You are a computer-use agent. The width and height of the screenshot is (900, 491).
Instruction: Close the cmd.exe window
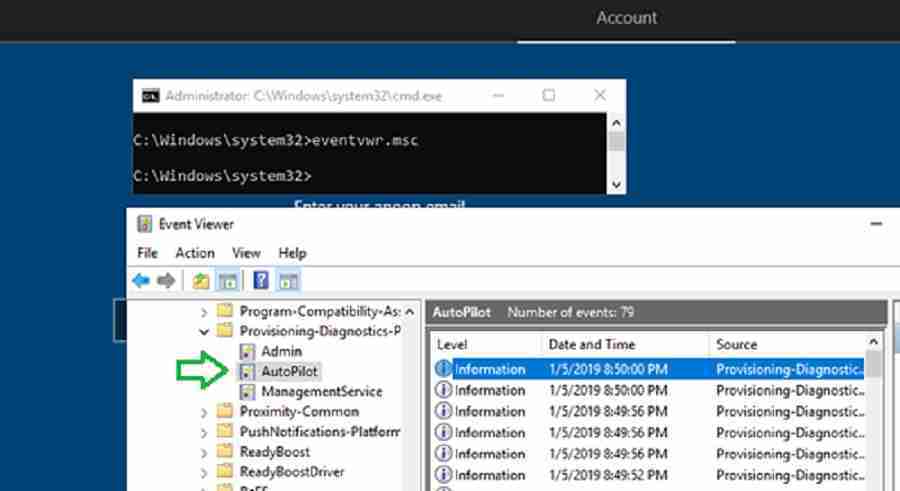point(600,95)
